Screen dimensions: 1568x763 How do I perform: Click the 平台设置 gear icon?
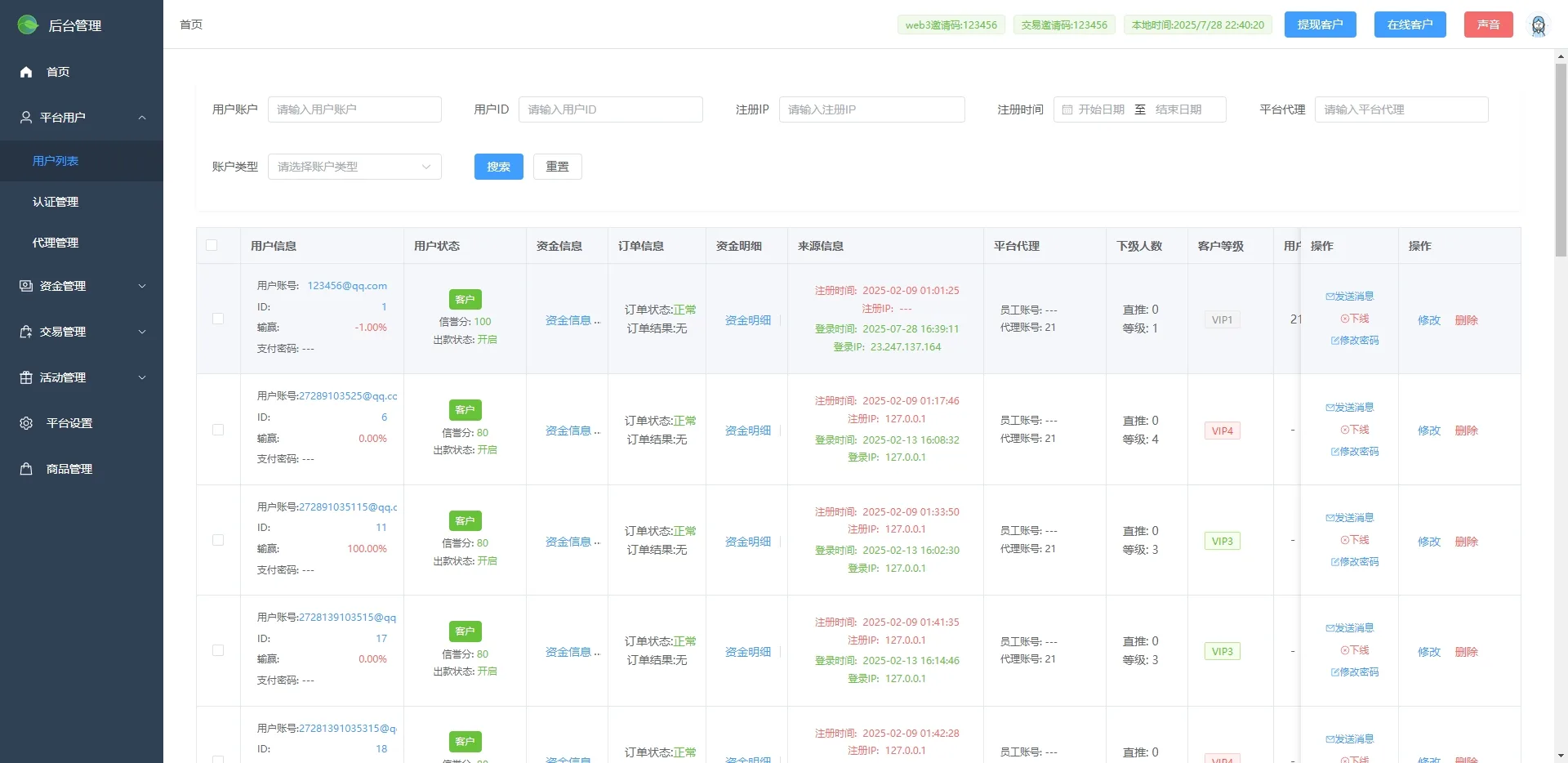tap(25, 423)
